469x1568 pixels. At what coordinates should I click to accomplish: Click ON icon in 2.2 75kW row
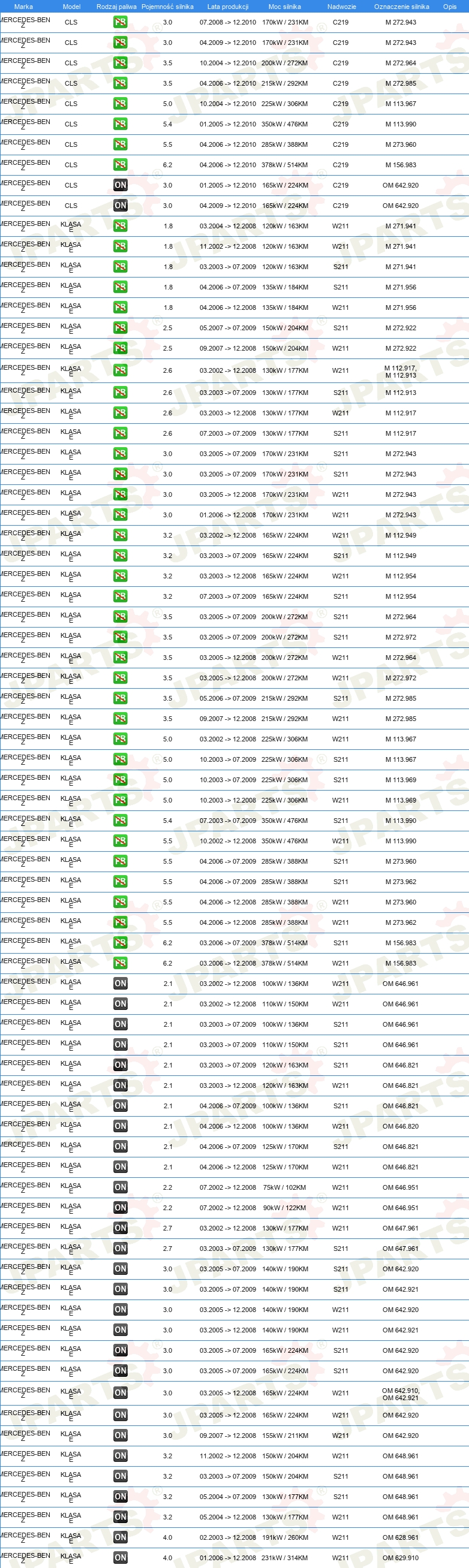[121, 1188]
